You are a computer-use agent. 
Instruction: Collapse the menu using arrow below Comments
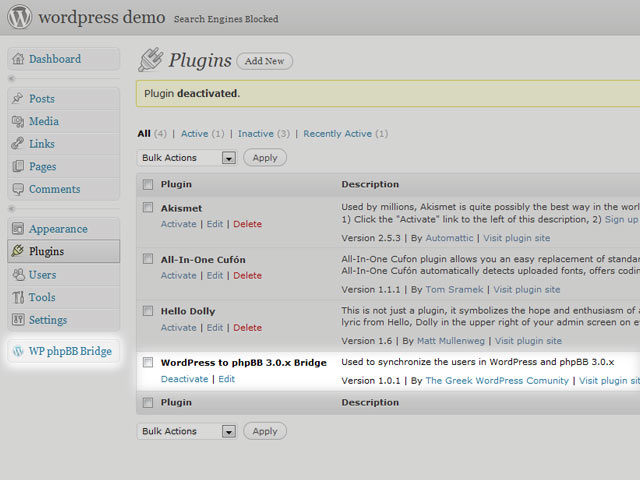click(x=12, y=209)
